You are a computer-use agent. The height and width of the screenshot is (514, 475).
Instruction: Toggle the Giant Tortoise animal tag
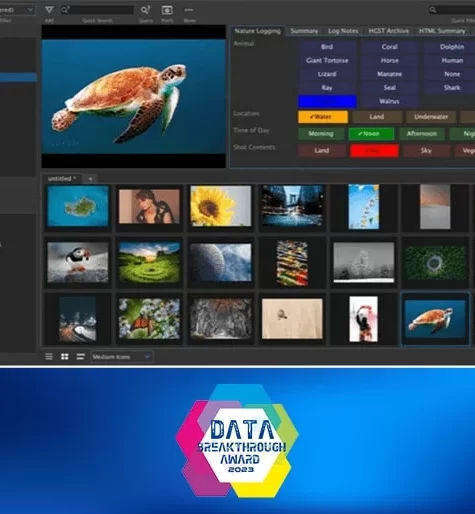coord(327,60)
